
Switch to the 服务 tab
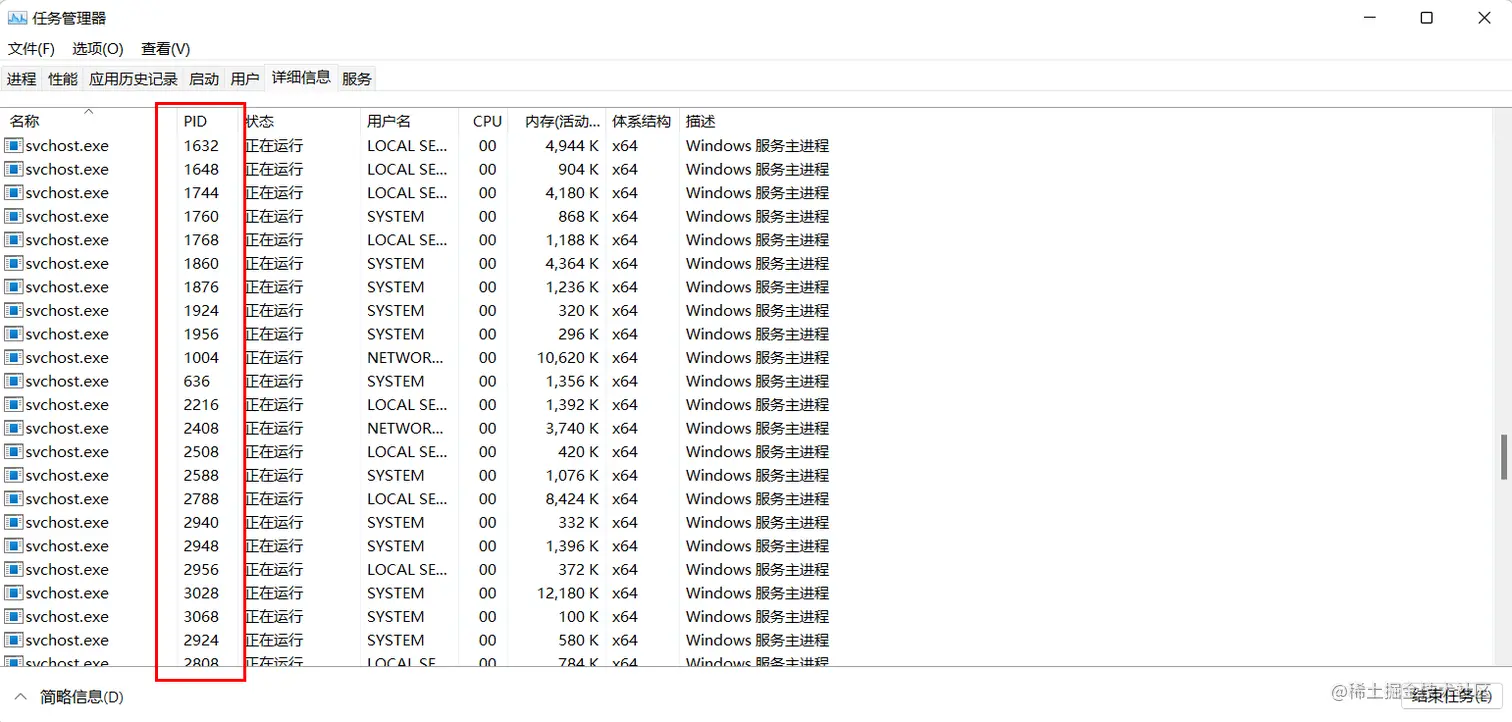[x=357, y=79]
